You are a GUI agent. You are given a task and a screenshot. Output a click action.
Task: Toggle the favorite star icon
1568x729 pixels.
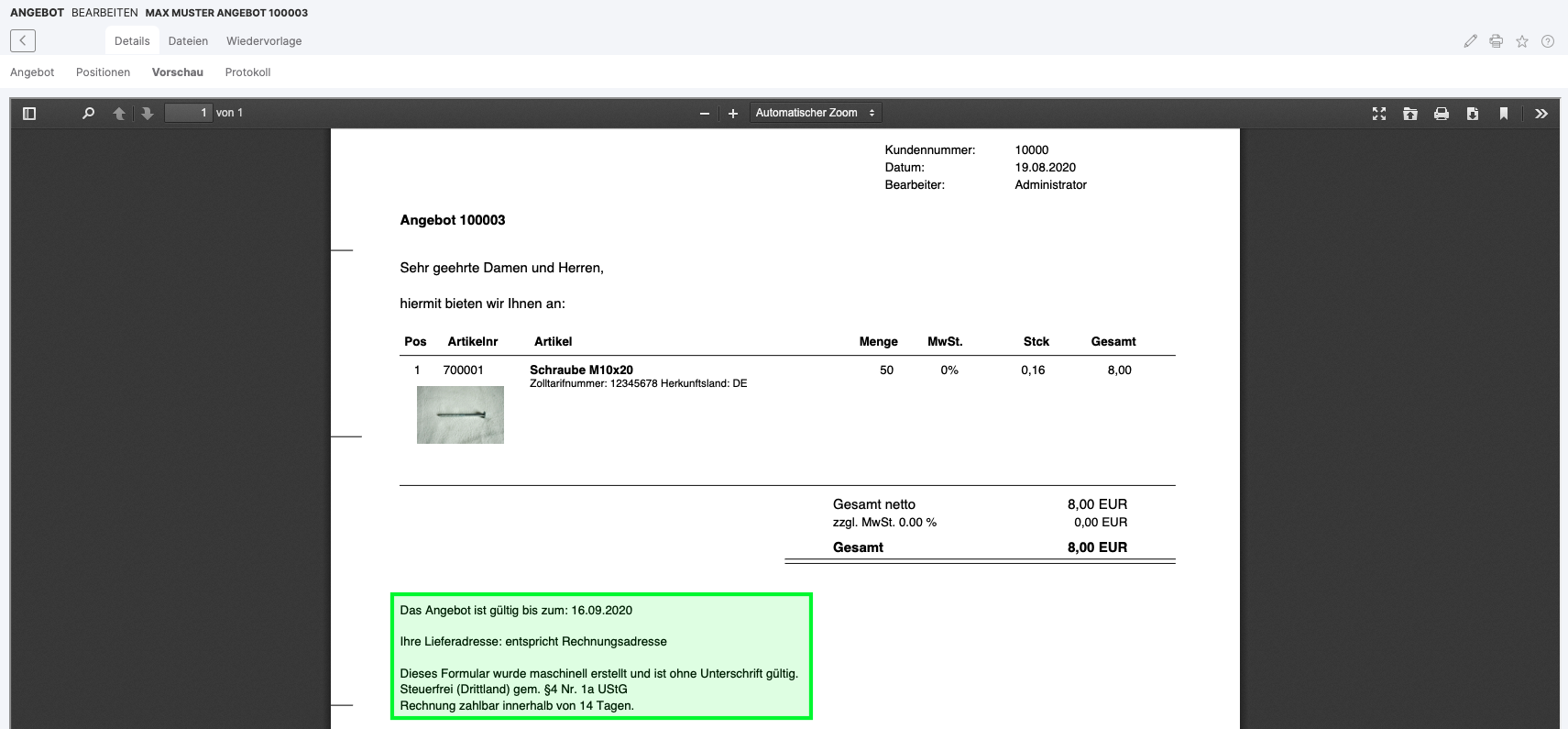tap(1521, 41)
